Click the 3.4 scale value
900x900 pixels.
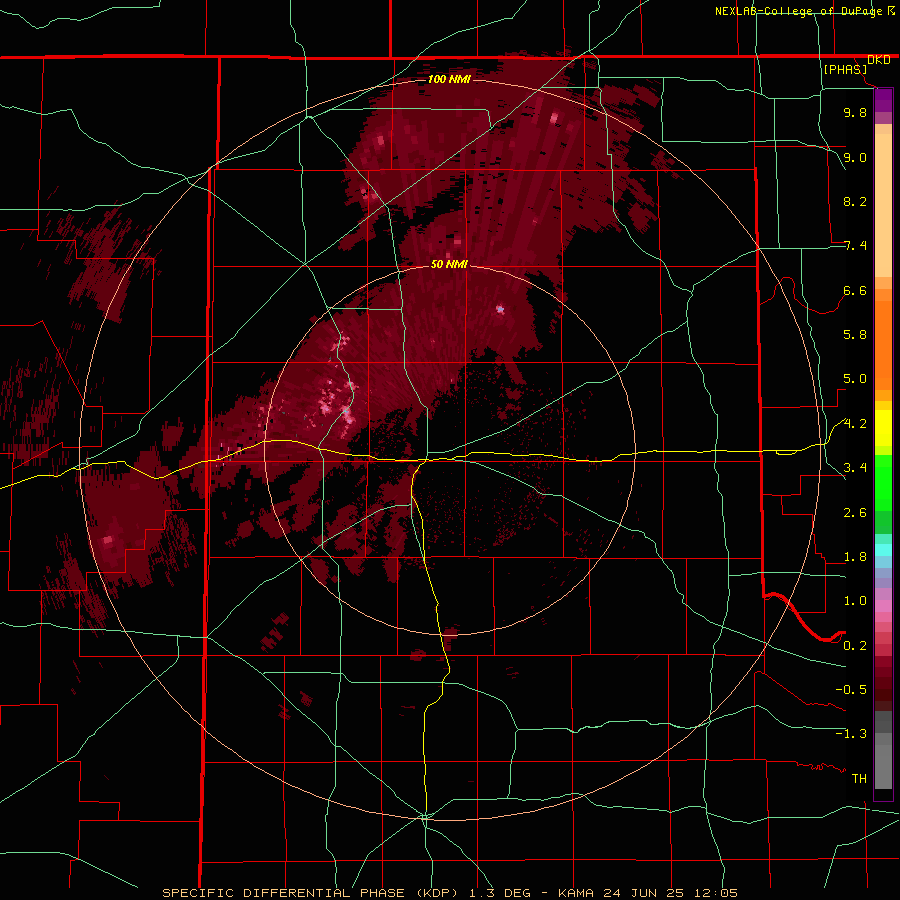[855, 468]
